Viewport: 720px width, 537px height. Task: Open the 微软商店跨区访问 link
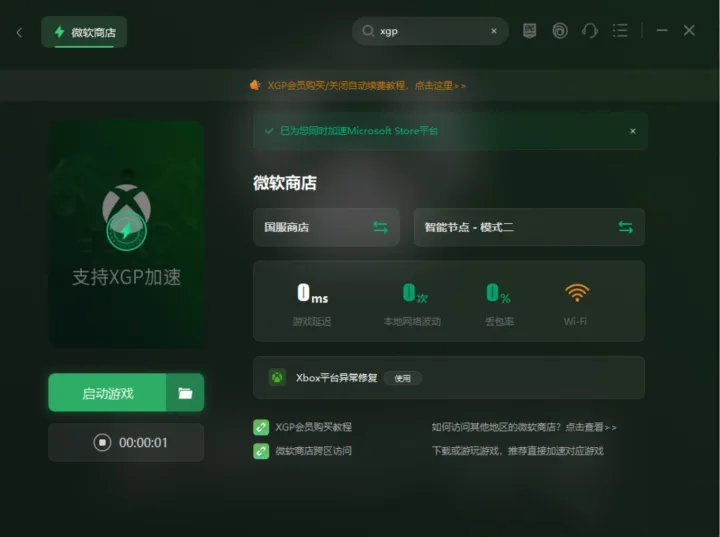tap(313, 451)
